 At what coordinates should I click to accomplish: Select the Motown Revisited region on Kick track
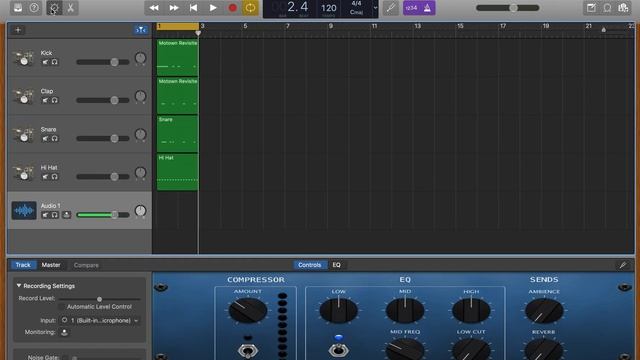[x=178, y=58]
